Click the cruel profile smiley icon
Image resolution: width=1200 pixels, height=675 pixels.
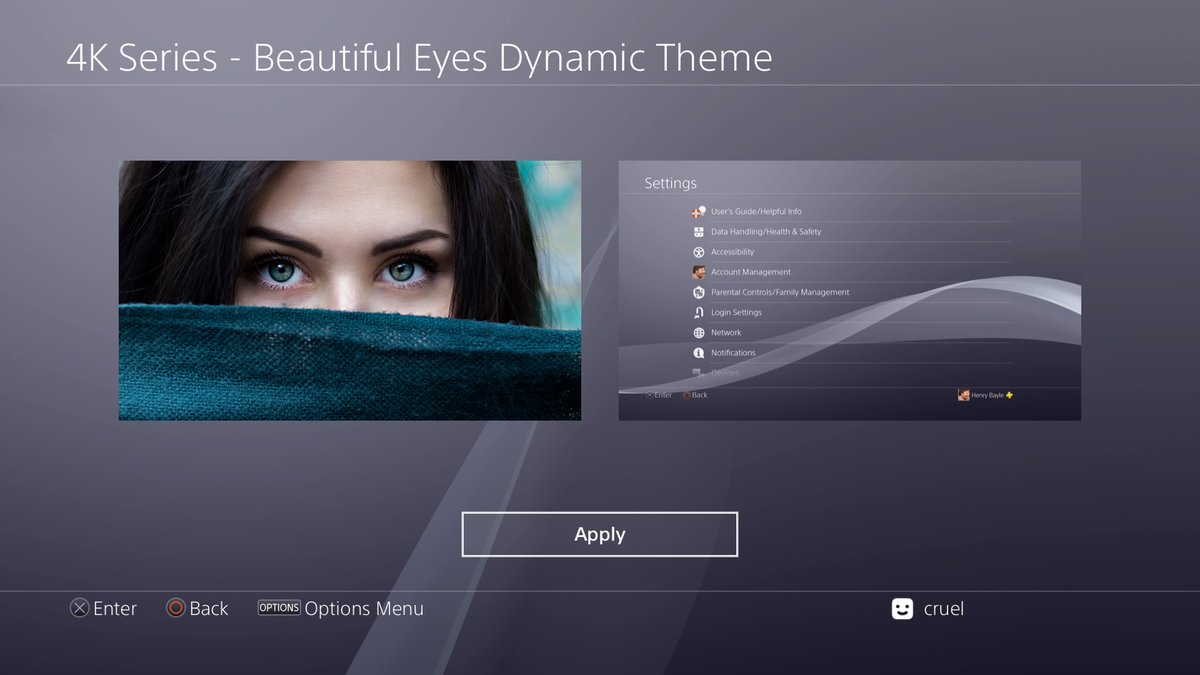click(x=903, y=608)
